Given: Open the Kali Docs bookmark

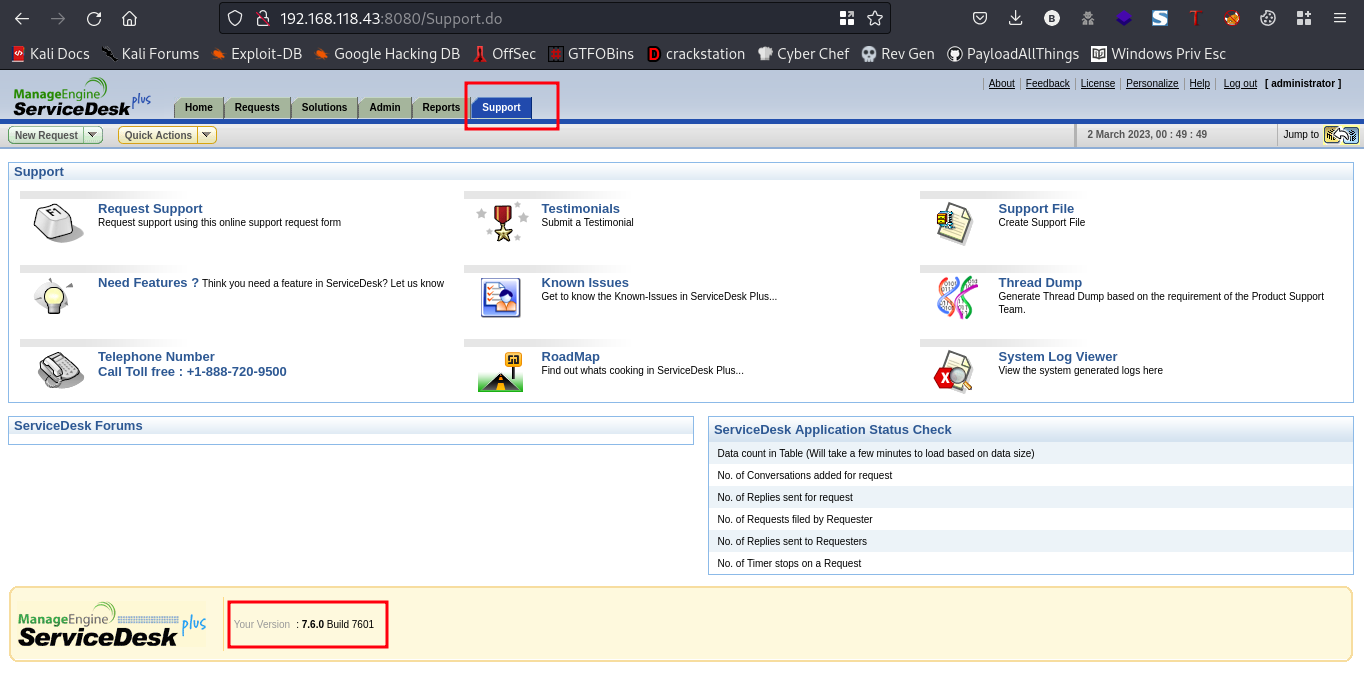Looking at the screenshot, I should click(50, 54).
